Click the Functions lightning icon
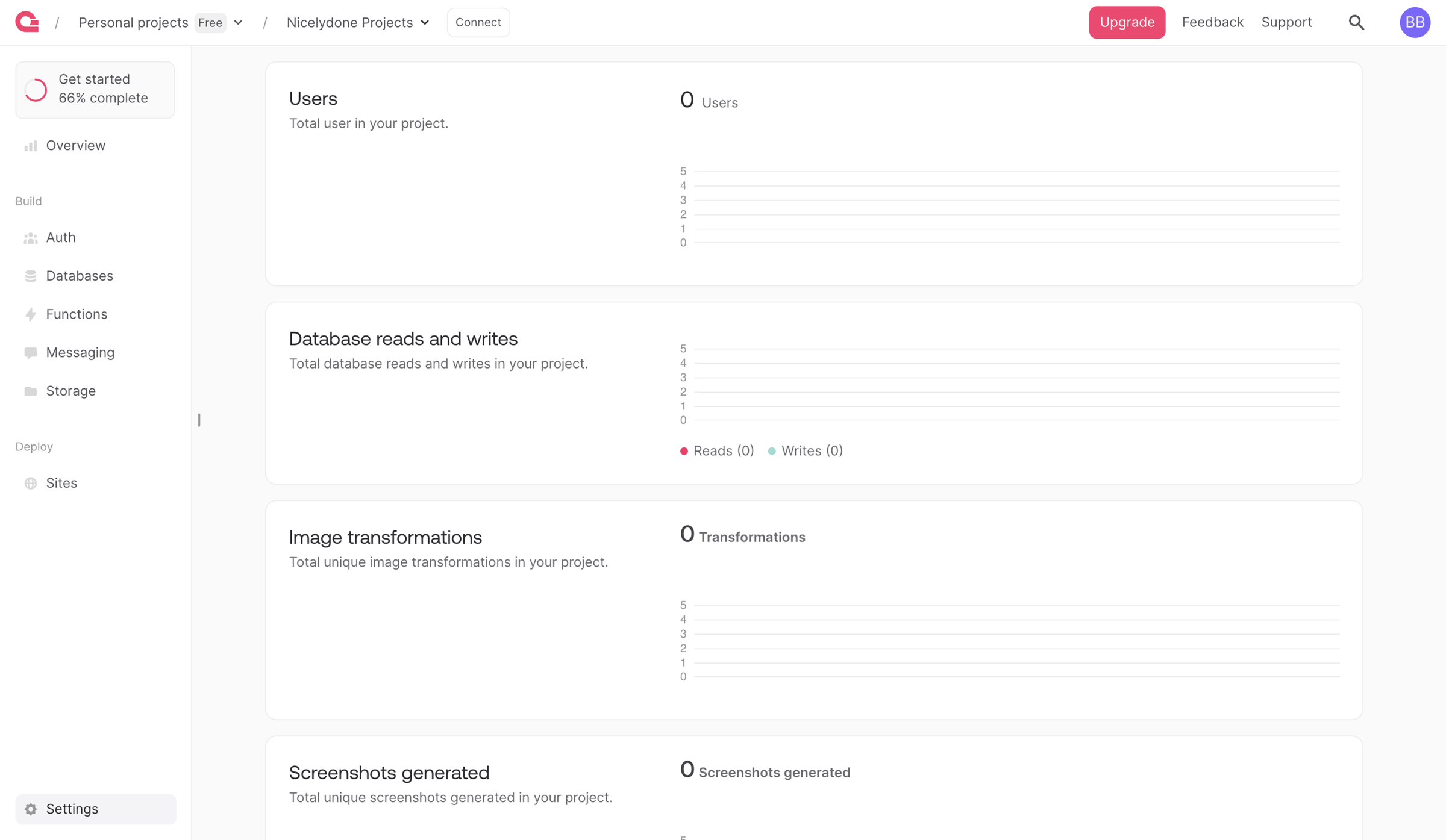This screenshot has width=1446, height=840. pos(31,314)
